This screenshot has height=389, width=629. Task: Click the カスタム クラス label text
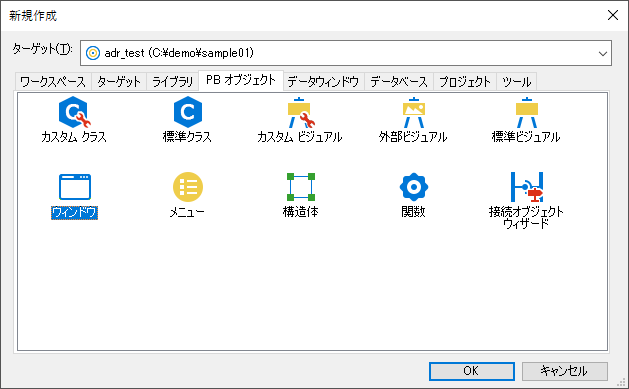[x=74, y=137]
